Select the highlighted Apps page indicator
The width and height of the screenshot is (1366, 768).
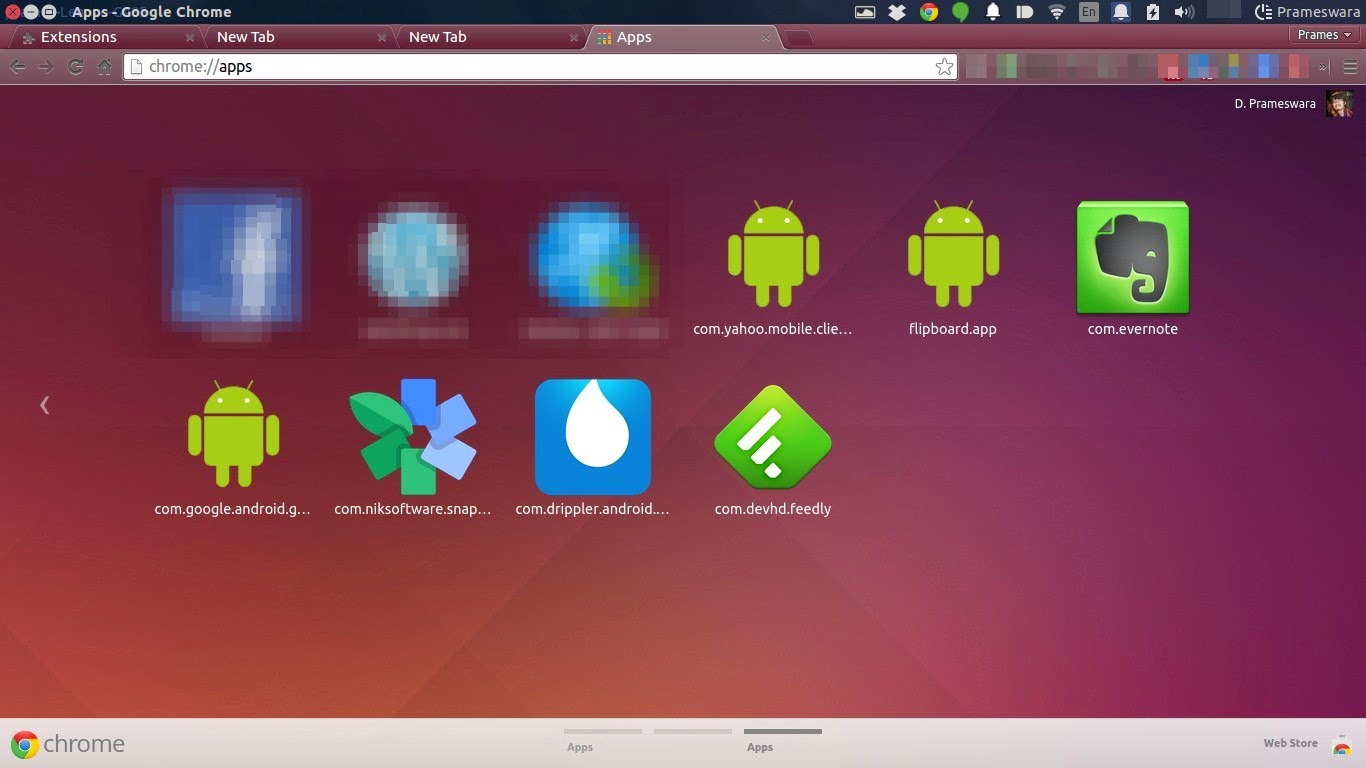pos(783,740)
